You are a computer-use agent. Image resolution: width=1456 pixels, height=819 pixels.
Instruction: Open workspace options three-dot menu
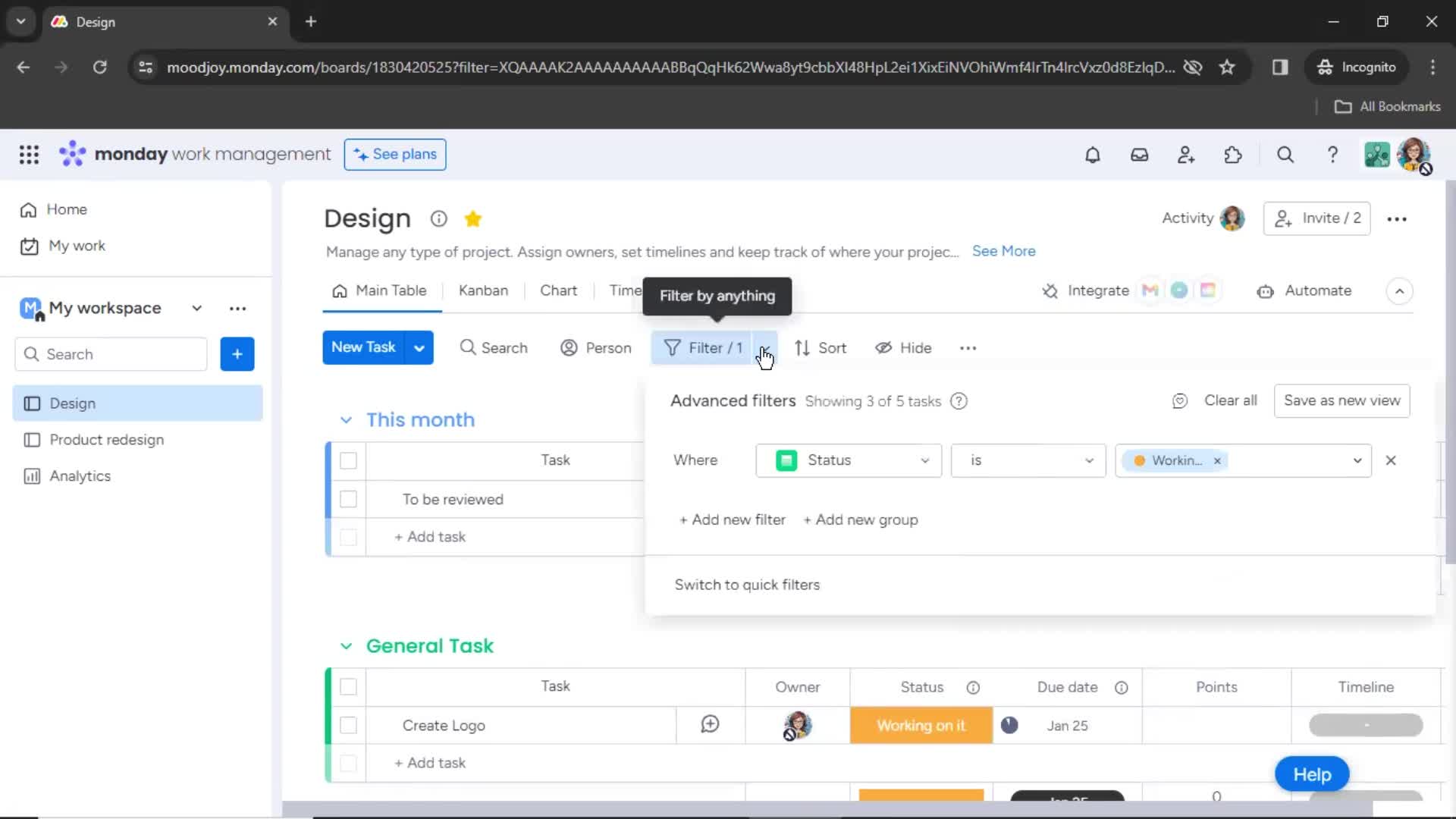[237, 309]
